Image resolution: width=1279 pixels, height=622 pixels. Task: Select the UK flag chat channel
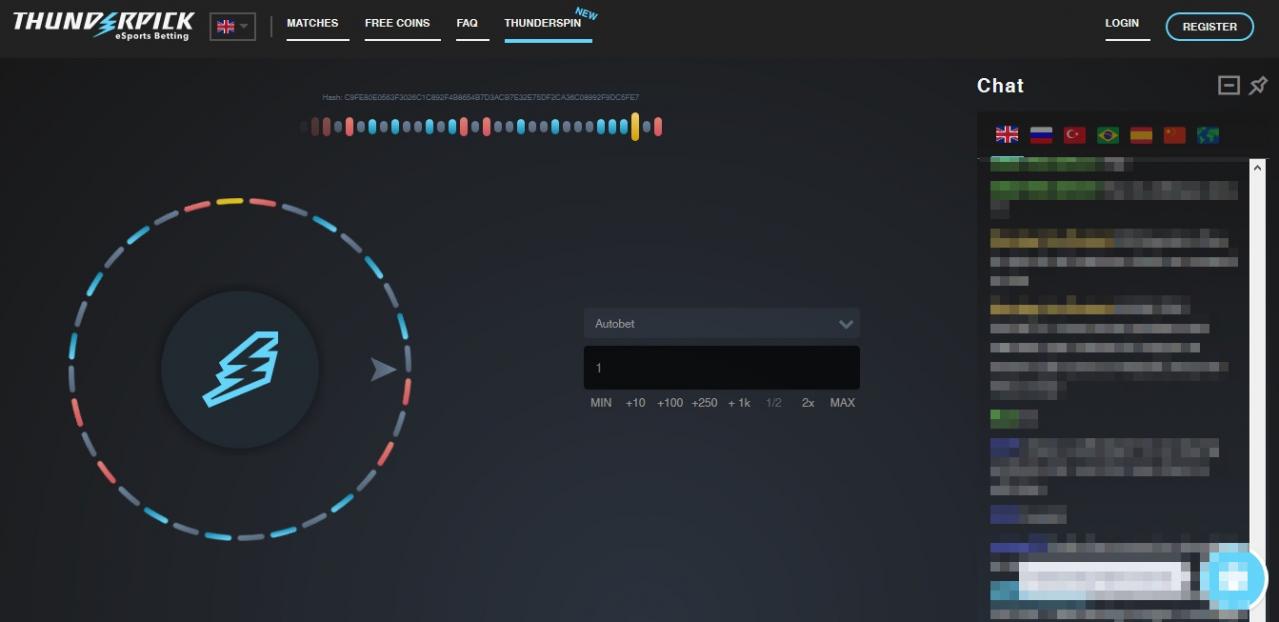(x=1007, y=135)
